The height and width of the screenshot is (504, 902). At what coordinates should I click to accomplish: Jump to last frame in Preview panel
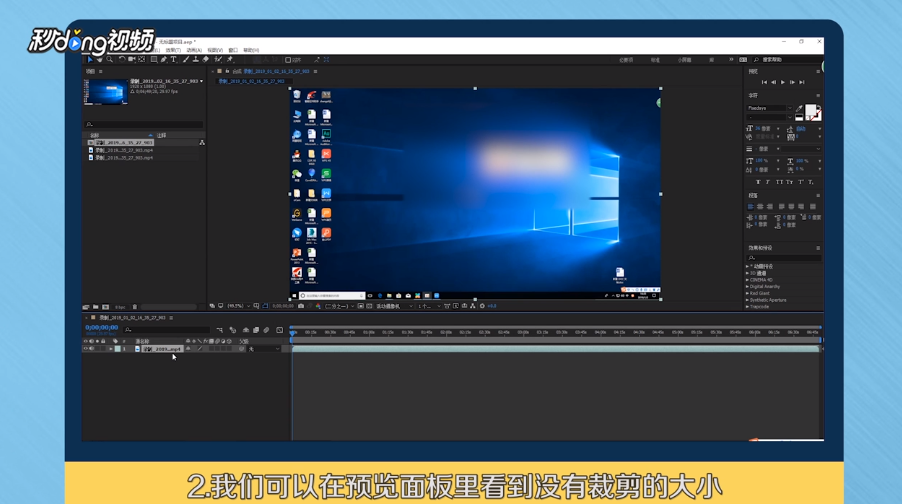coord(802,82)
